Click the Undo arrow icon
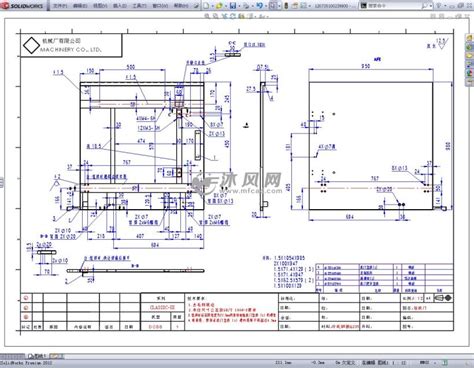The height and width of the screenshot is (368, 474). (260, 6)
